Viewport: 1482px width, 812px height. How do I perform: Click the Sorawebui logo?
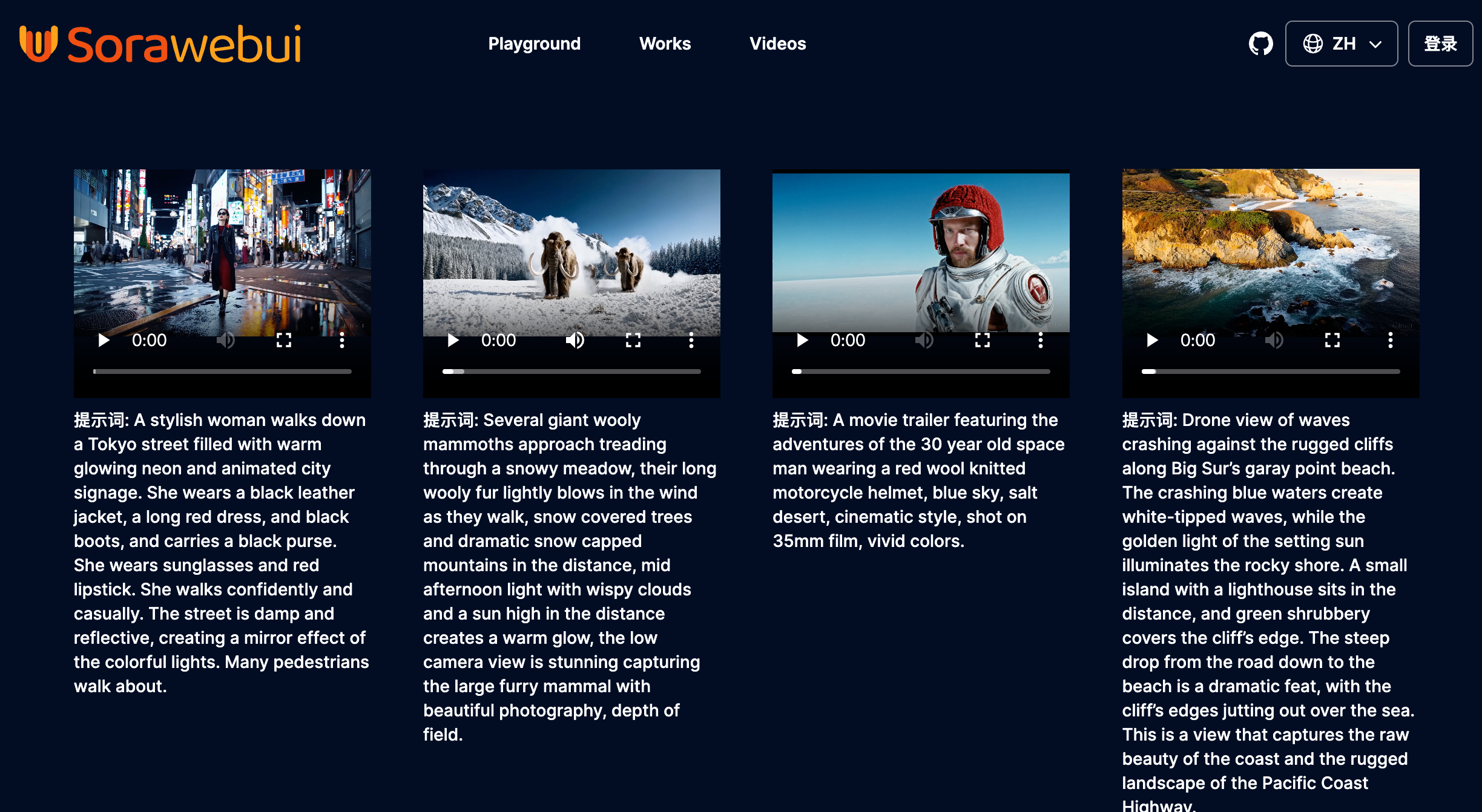(160, 44)
